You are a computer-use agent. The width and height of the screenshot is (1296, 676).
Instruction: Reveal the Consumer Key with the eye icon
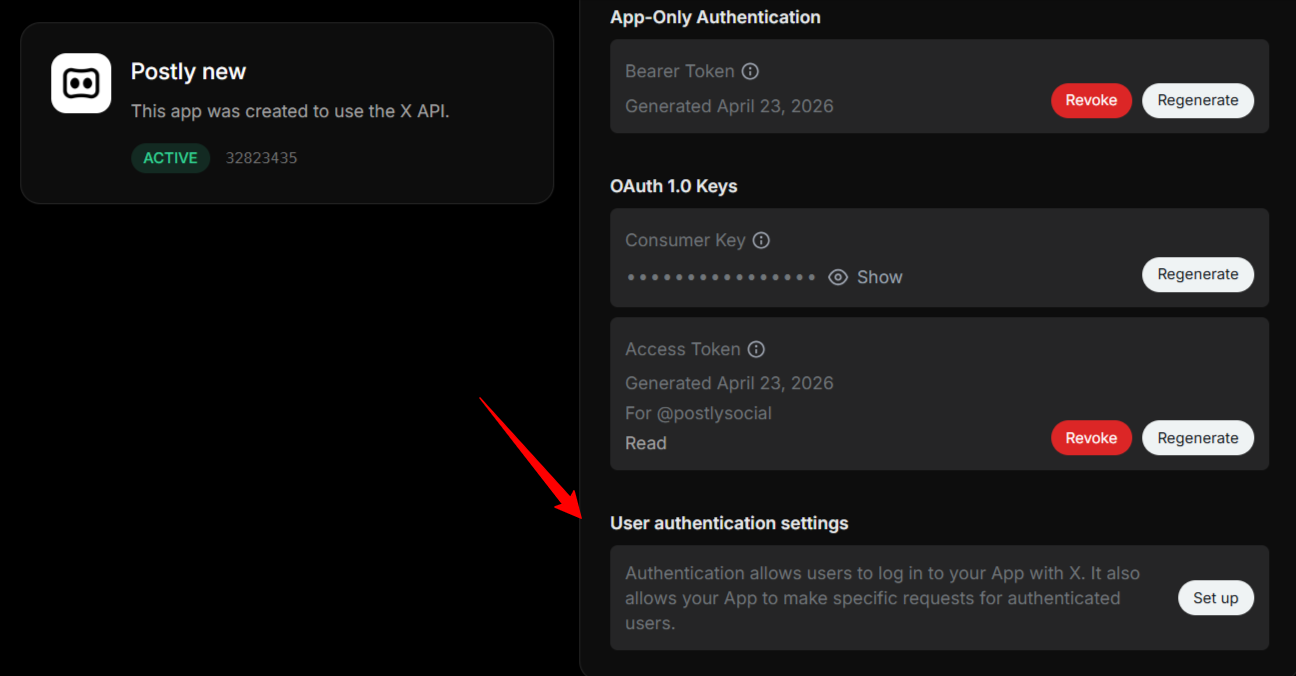[x=838, y=277]
